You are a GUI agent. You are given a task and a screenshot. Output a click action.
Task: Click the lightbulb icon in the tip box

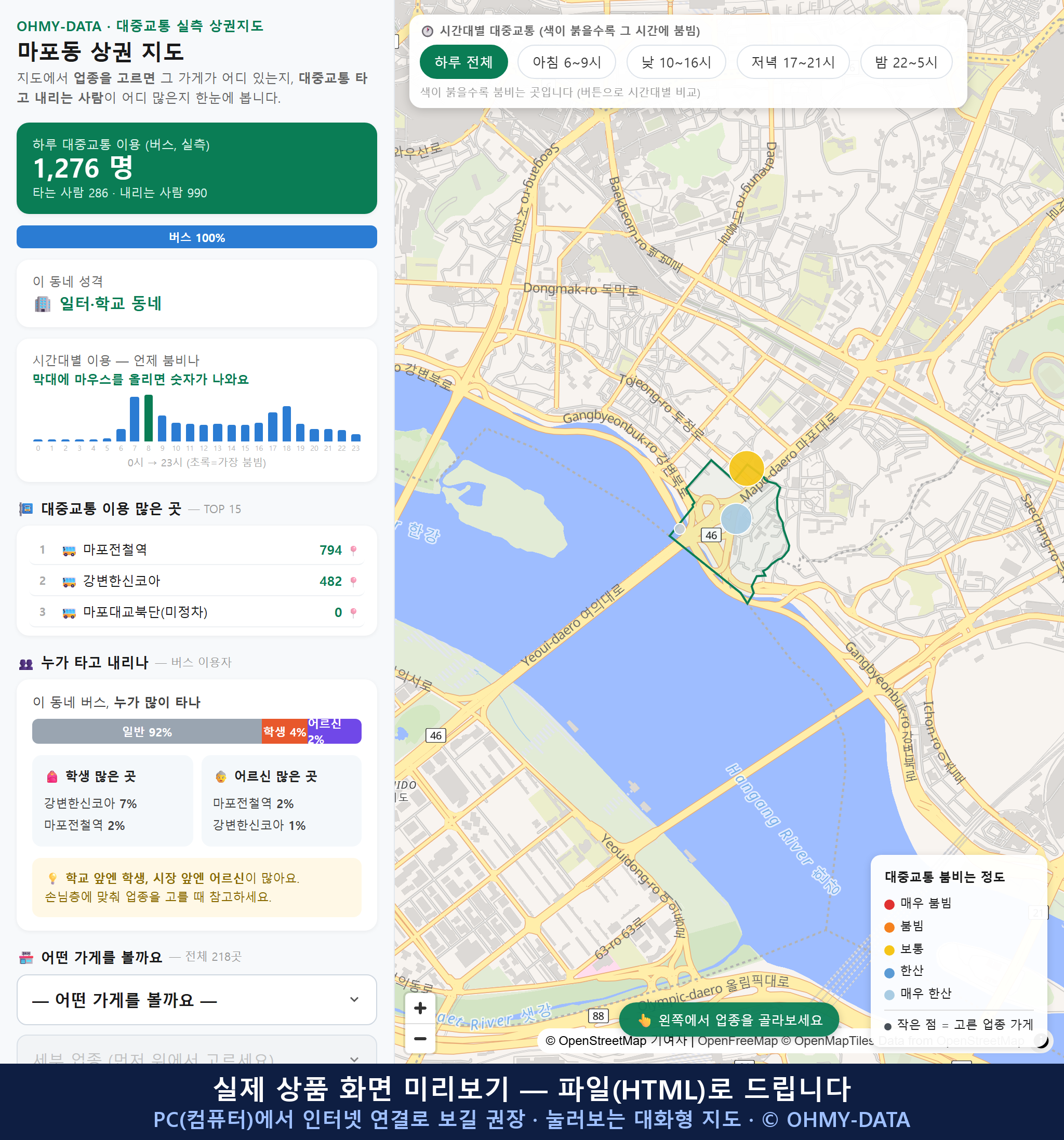tap(53, 878)
